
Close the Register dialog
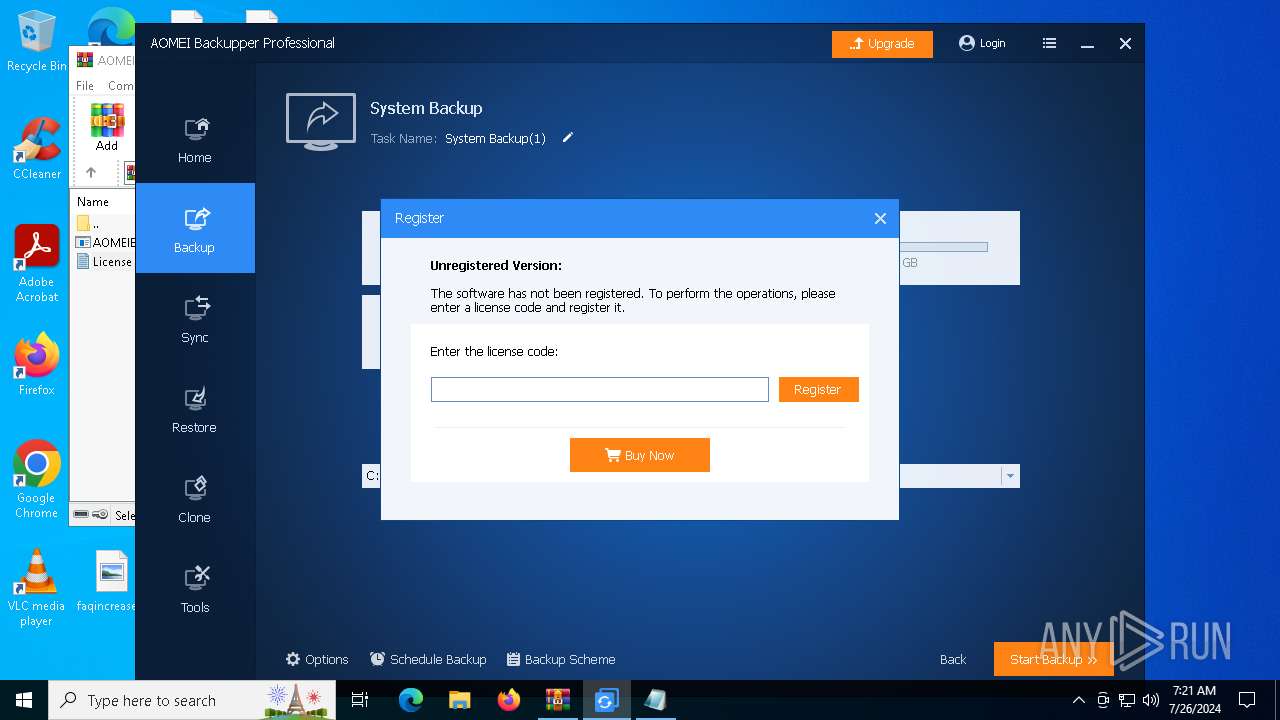(x=880, y=218)
